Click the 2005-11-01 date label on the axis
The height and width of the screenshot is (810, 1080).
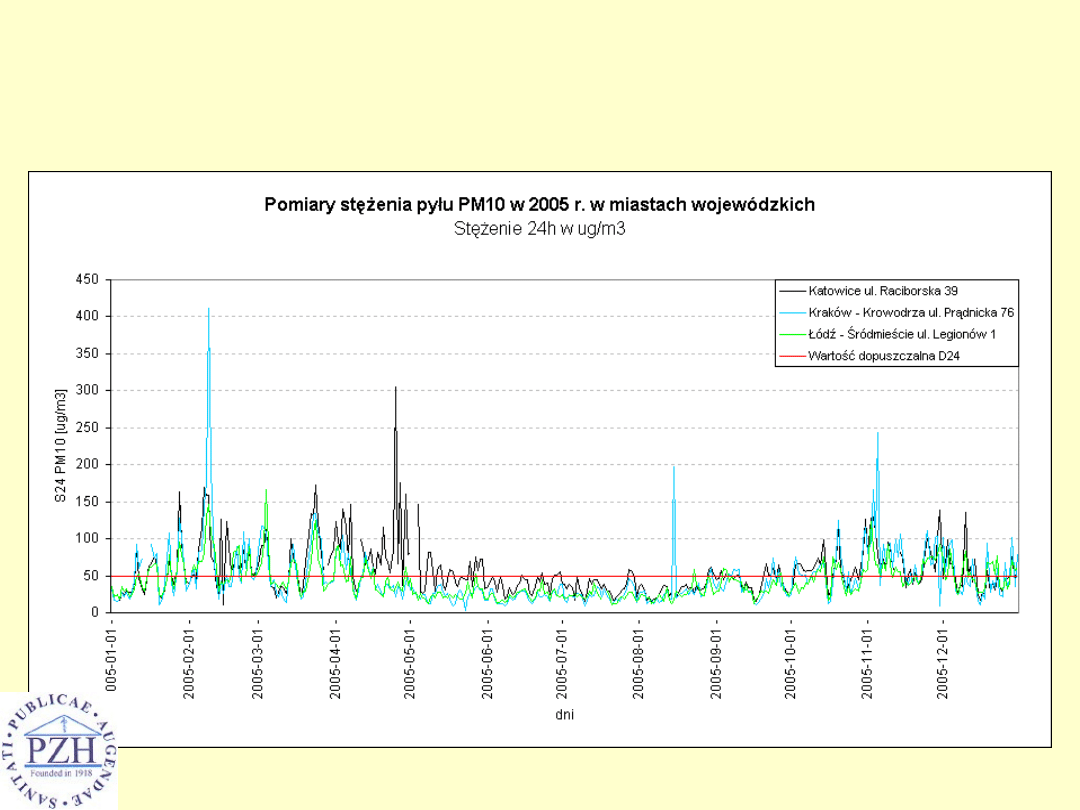tap(867, 662)
